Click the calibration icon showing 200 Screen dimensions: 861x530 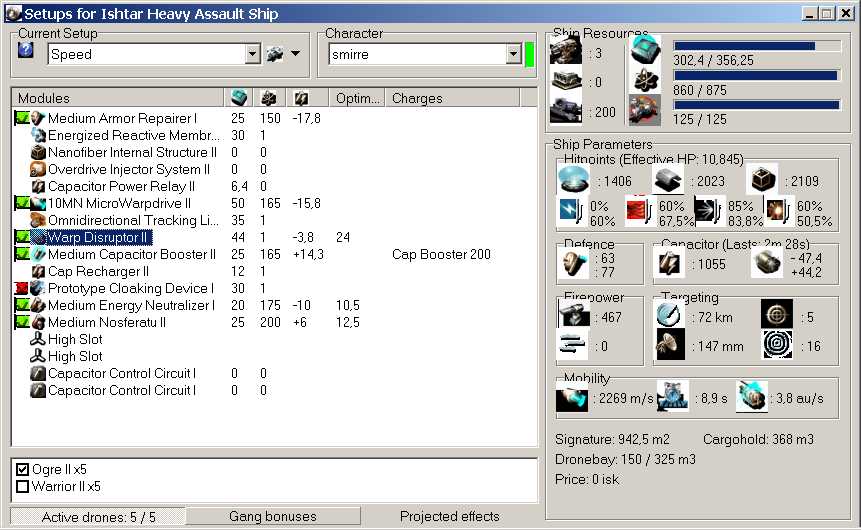pos(566,110)
